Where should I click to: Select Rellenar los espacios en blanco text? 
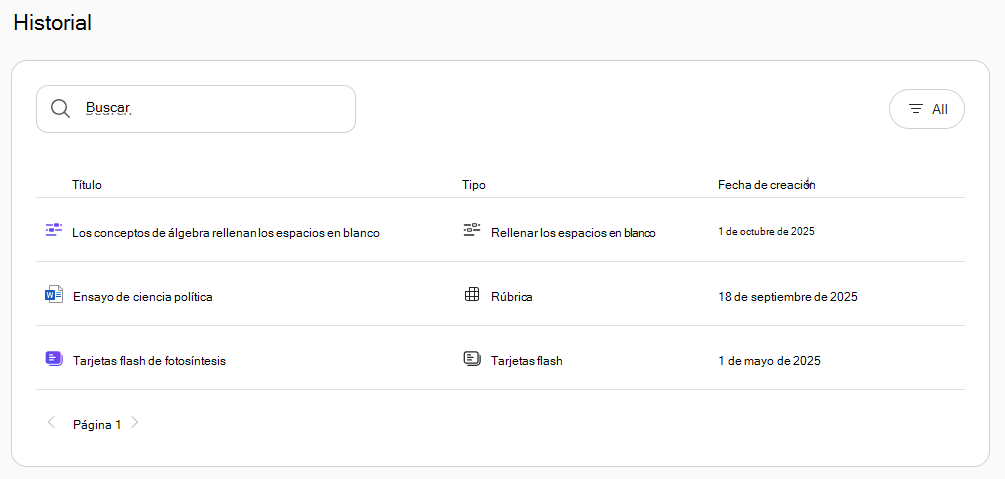point(573,233)
